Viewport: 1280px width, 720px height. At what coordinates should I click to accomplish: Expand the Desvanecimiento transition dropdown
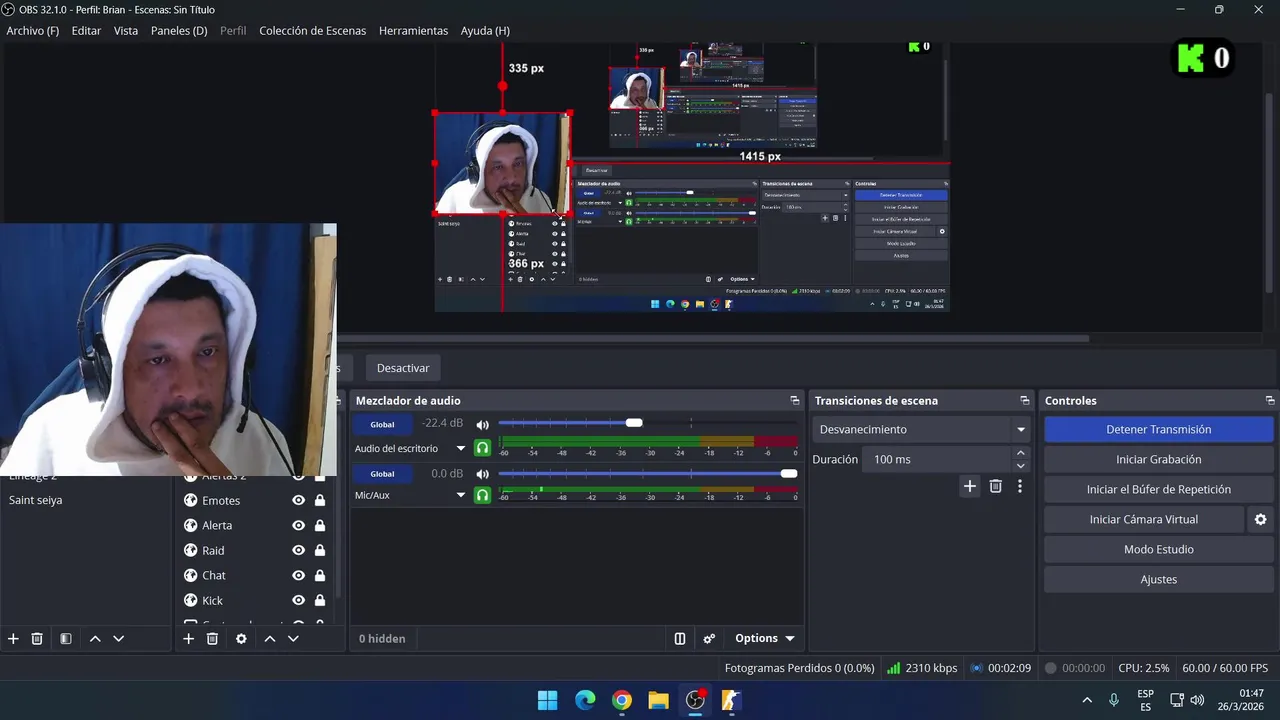point(1021,429)
